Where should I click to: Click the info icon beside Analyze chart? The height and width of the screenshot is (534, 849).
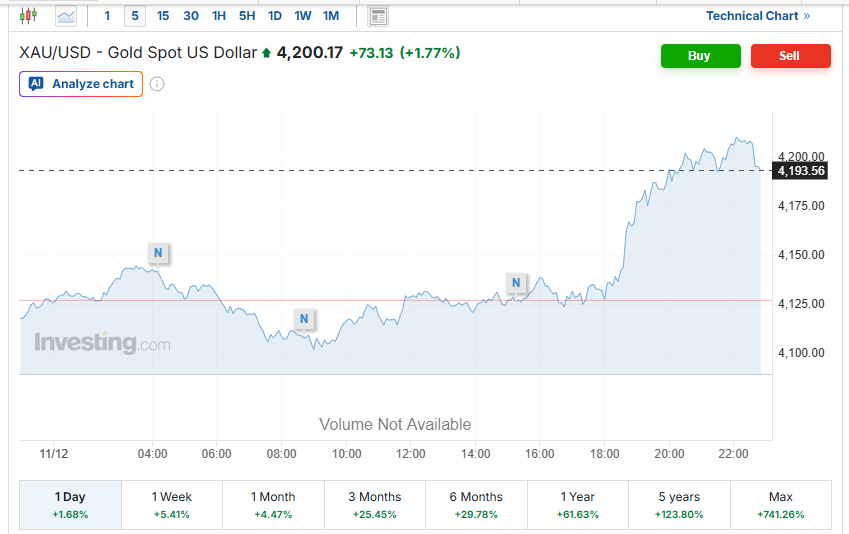157,84
